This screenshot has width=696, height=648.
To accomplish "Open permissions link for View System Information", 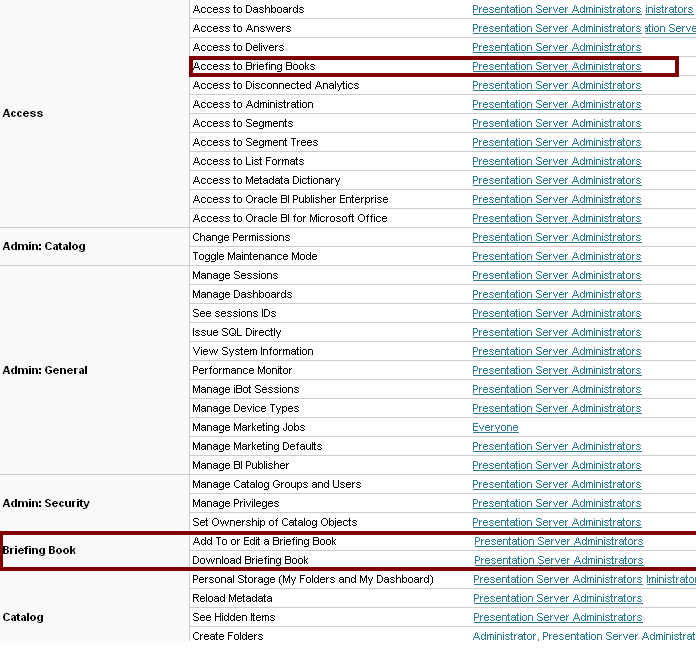I will point(557,352).
